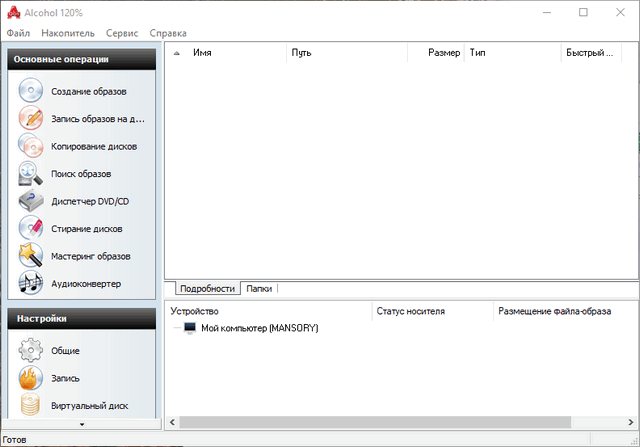Open Виртуальный диск settings icon
This screenshot has height=447, width=640.
click(31, 406)
